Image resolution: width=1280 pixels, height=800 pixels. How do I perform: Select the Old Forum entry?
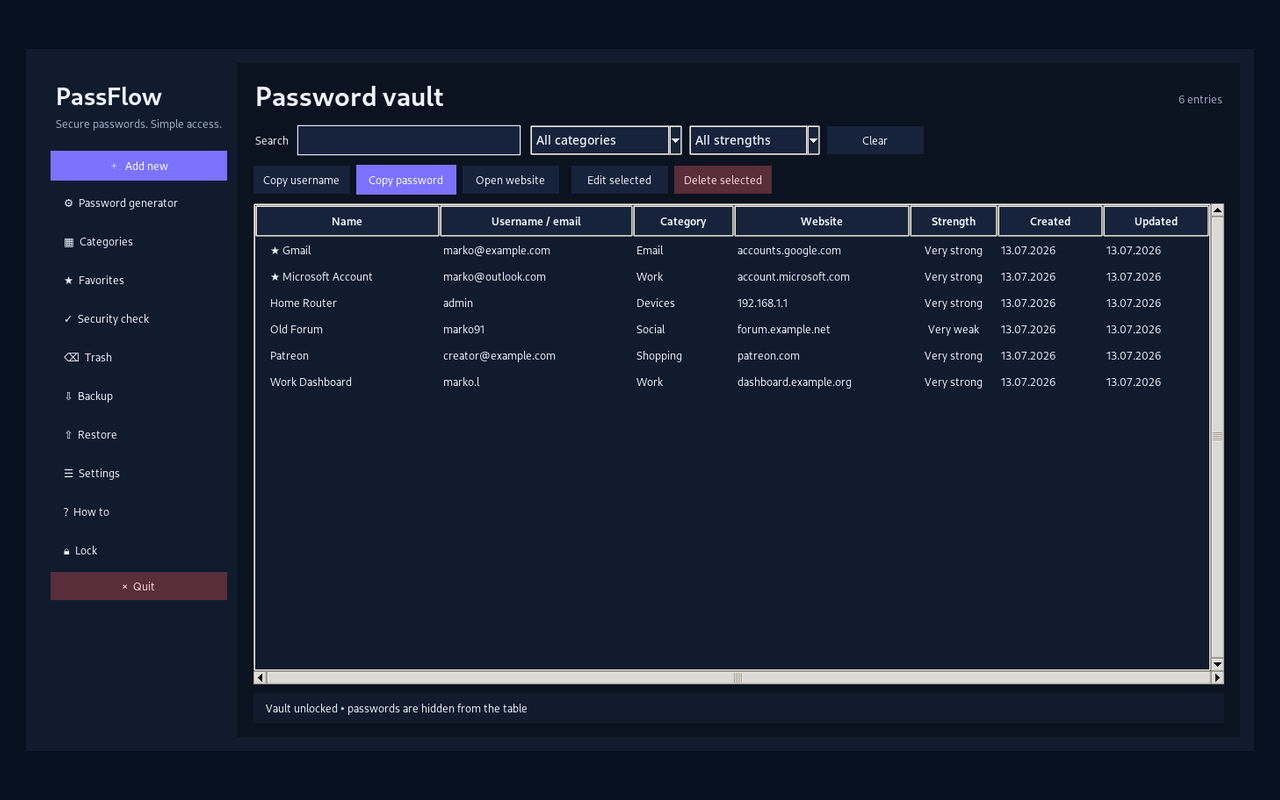pos(732,329)
